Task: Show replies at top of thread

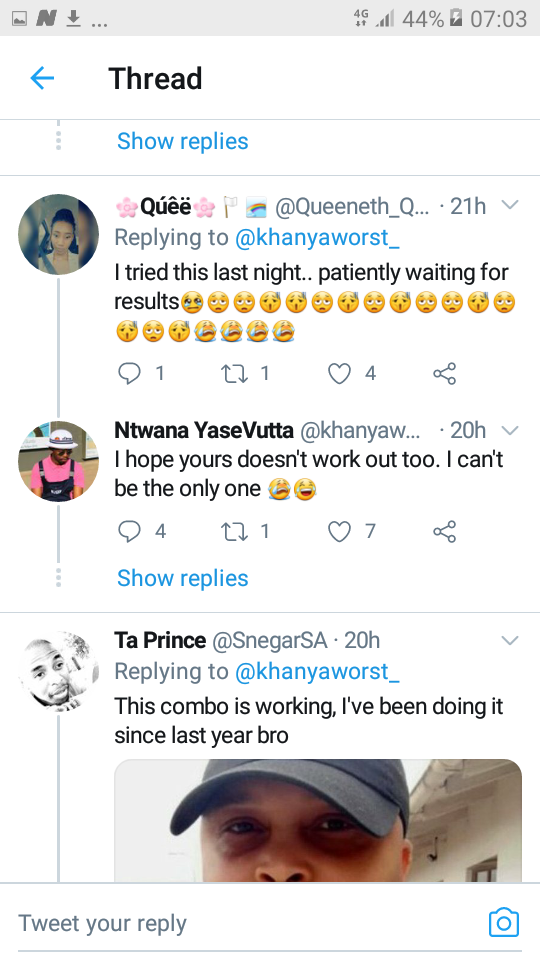Action: coord(182,141)
